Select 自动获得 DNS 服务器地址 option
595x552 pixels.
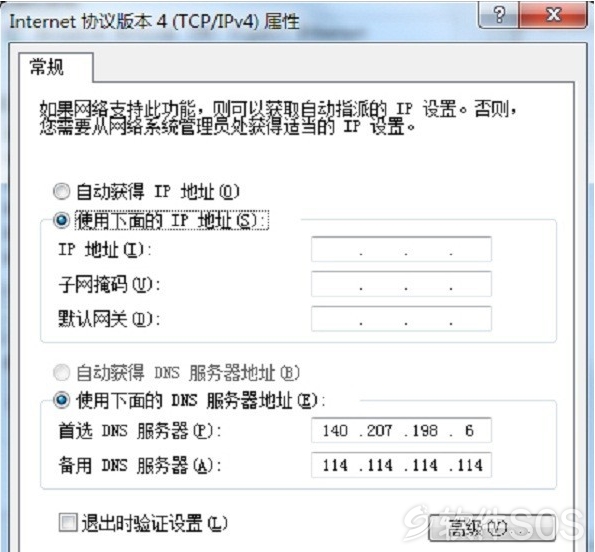point(61,373)
